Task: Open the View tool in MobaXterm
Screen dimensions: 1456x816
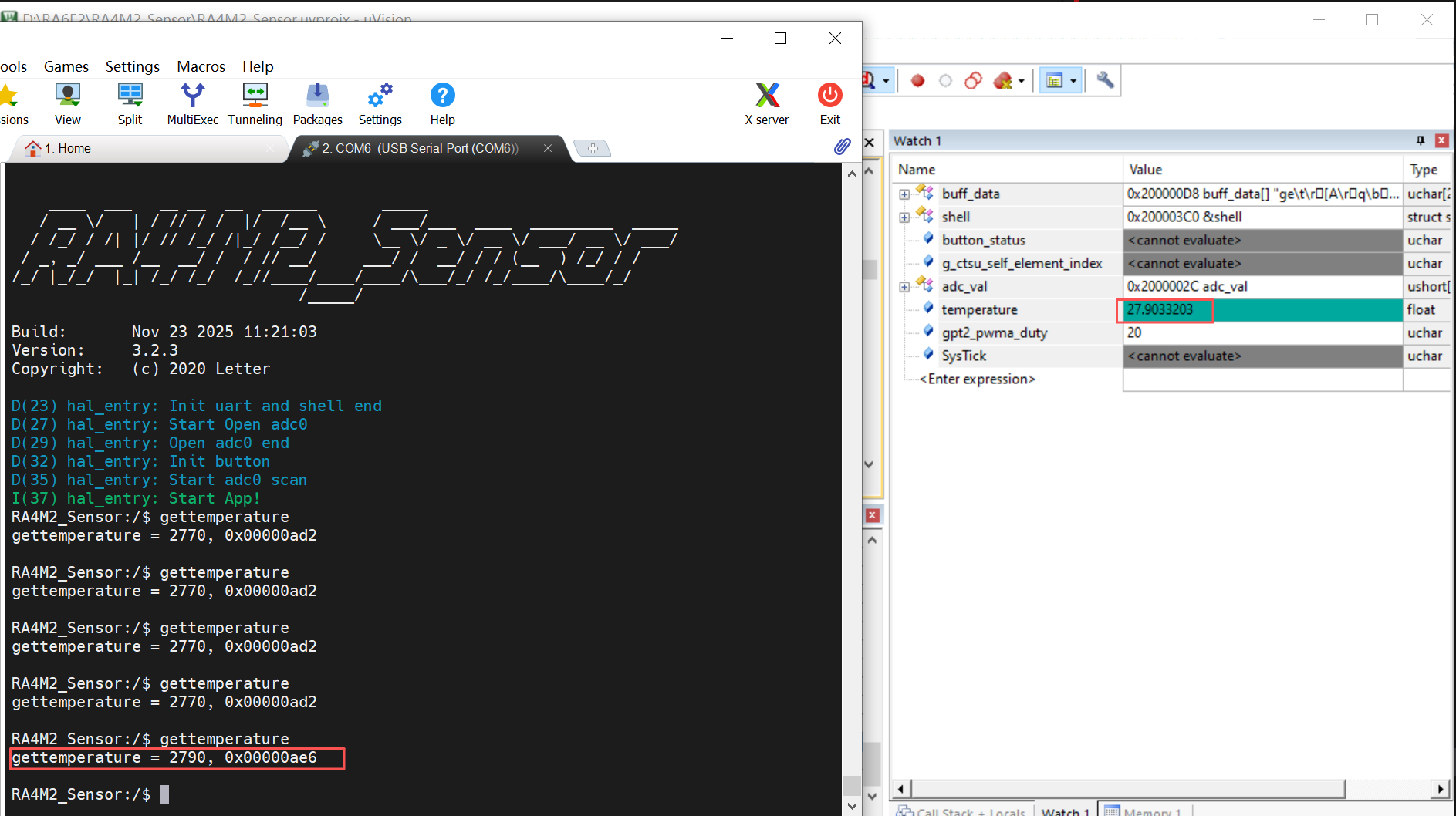Action: coord(68,104)
